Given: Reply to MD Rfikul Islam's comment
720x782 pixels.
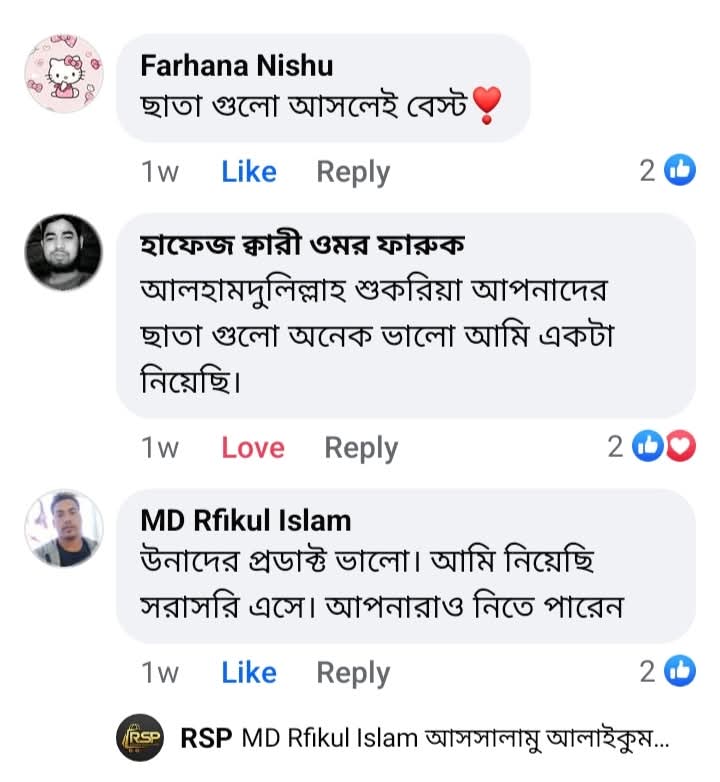Looking at the screenshot, I should 353,673.
